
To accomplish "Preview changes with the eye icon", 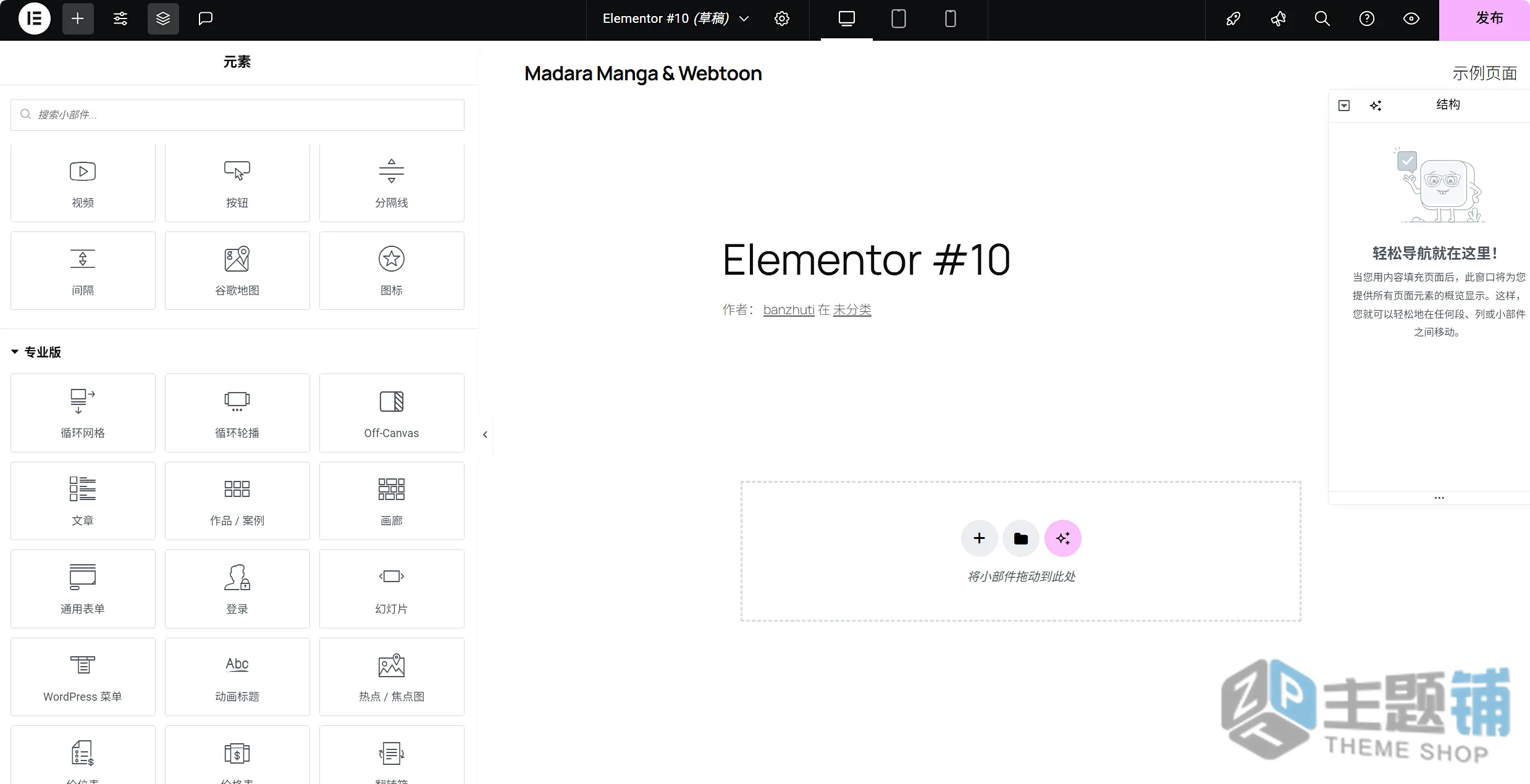I will pyautogui.click(x=1411, y=19).
